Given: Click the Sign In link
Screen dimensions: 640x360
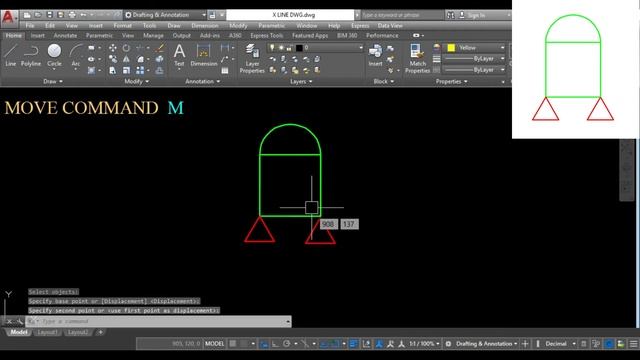Looking at the screenshot, I should coord(476,15).
